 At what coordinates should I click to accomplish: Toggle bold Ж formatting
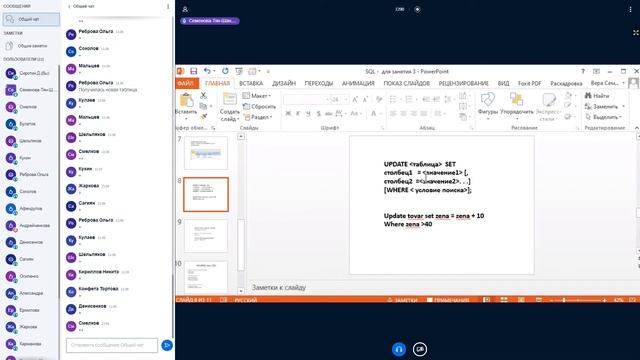[288, 113]
